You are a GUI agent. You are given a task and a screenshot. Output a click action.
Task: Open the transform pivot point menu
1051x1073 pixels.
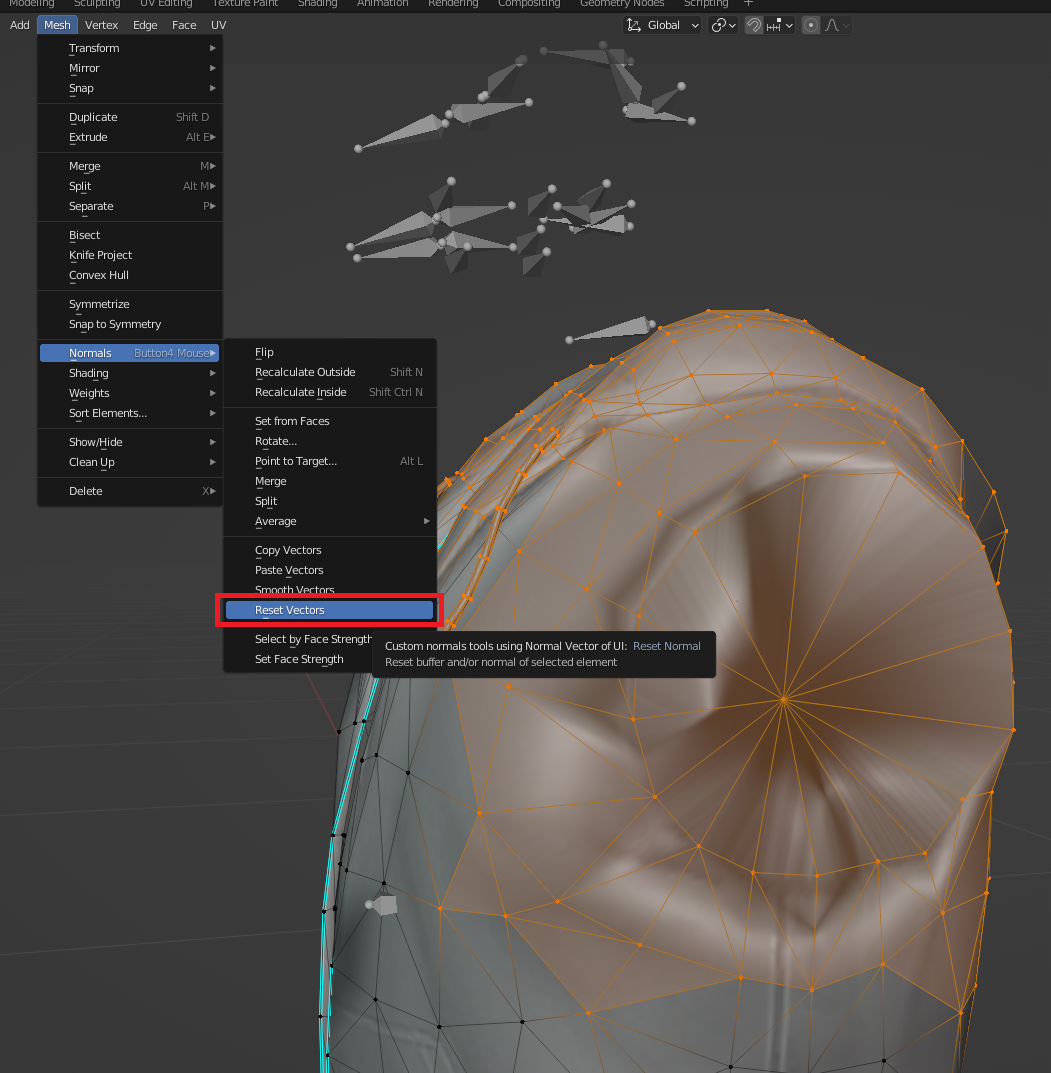pos(723,25)
